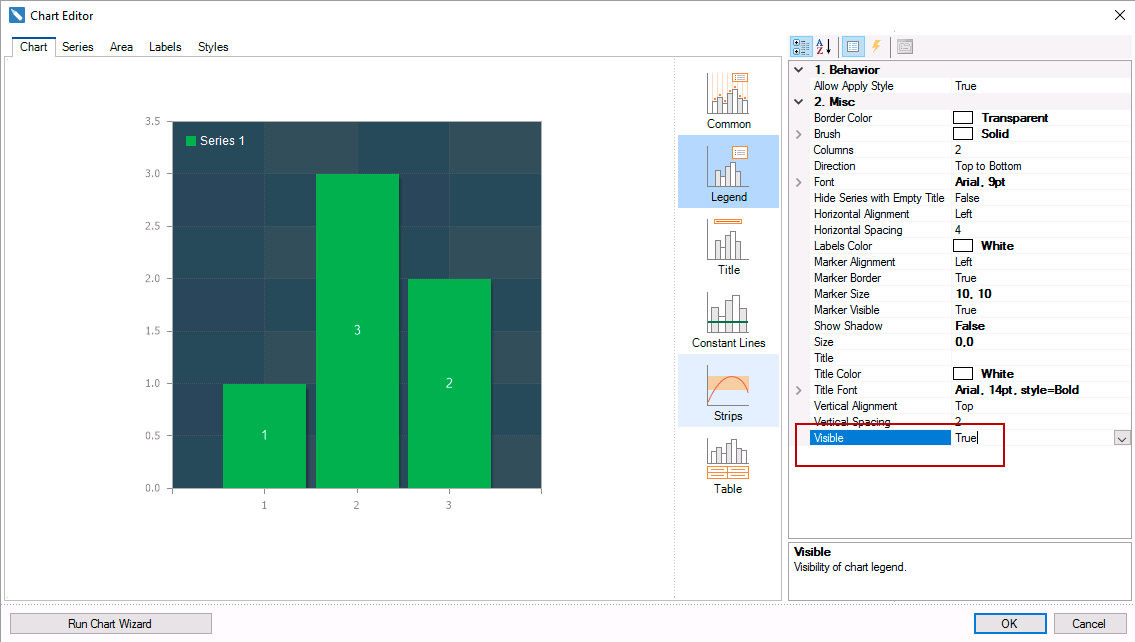Edit the Visible property value field

click(1032, 438)
